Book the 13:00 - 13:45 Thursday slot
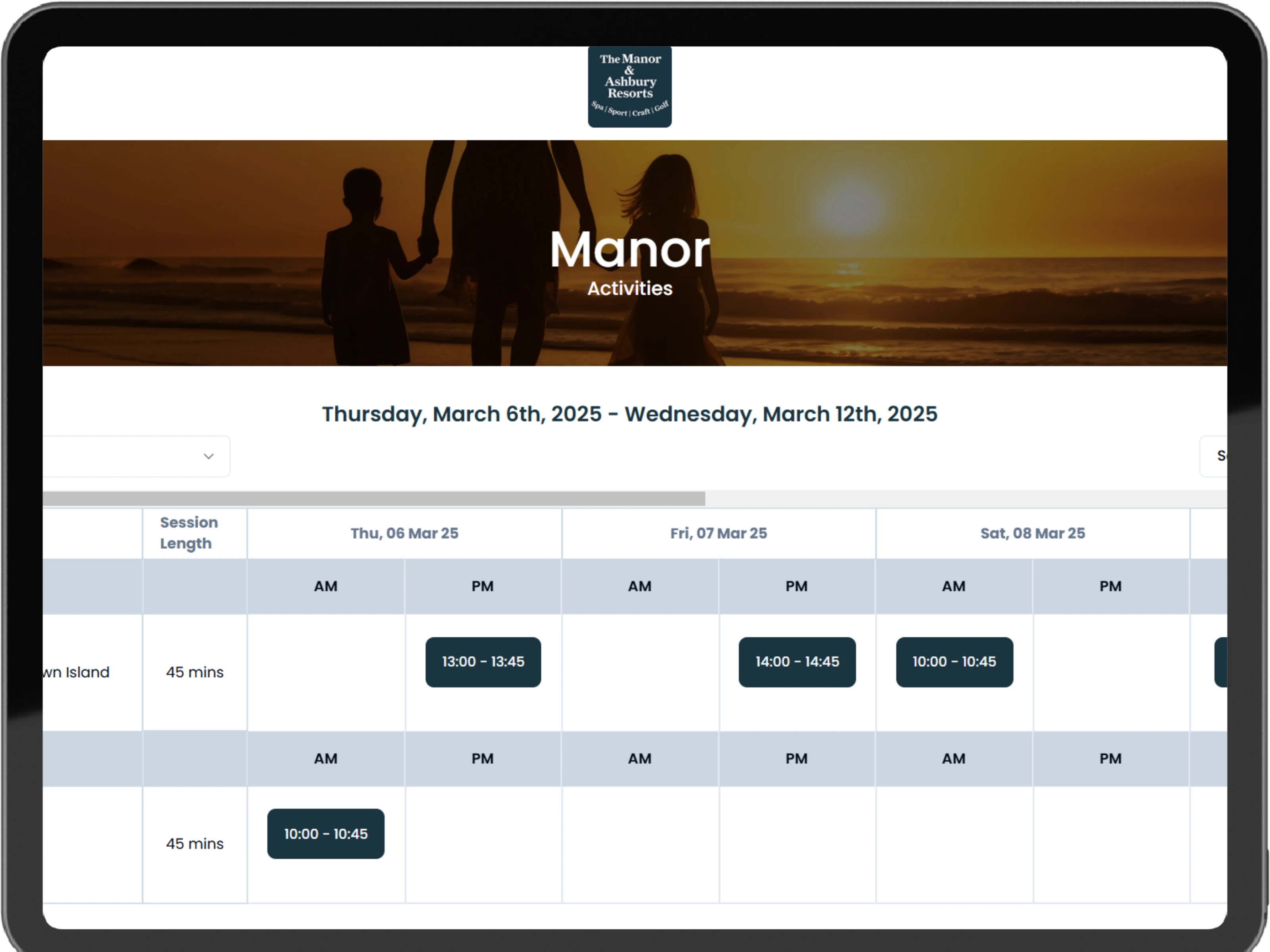This screenshot has height=952, width=1270. point(483,662)
